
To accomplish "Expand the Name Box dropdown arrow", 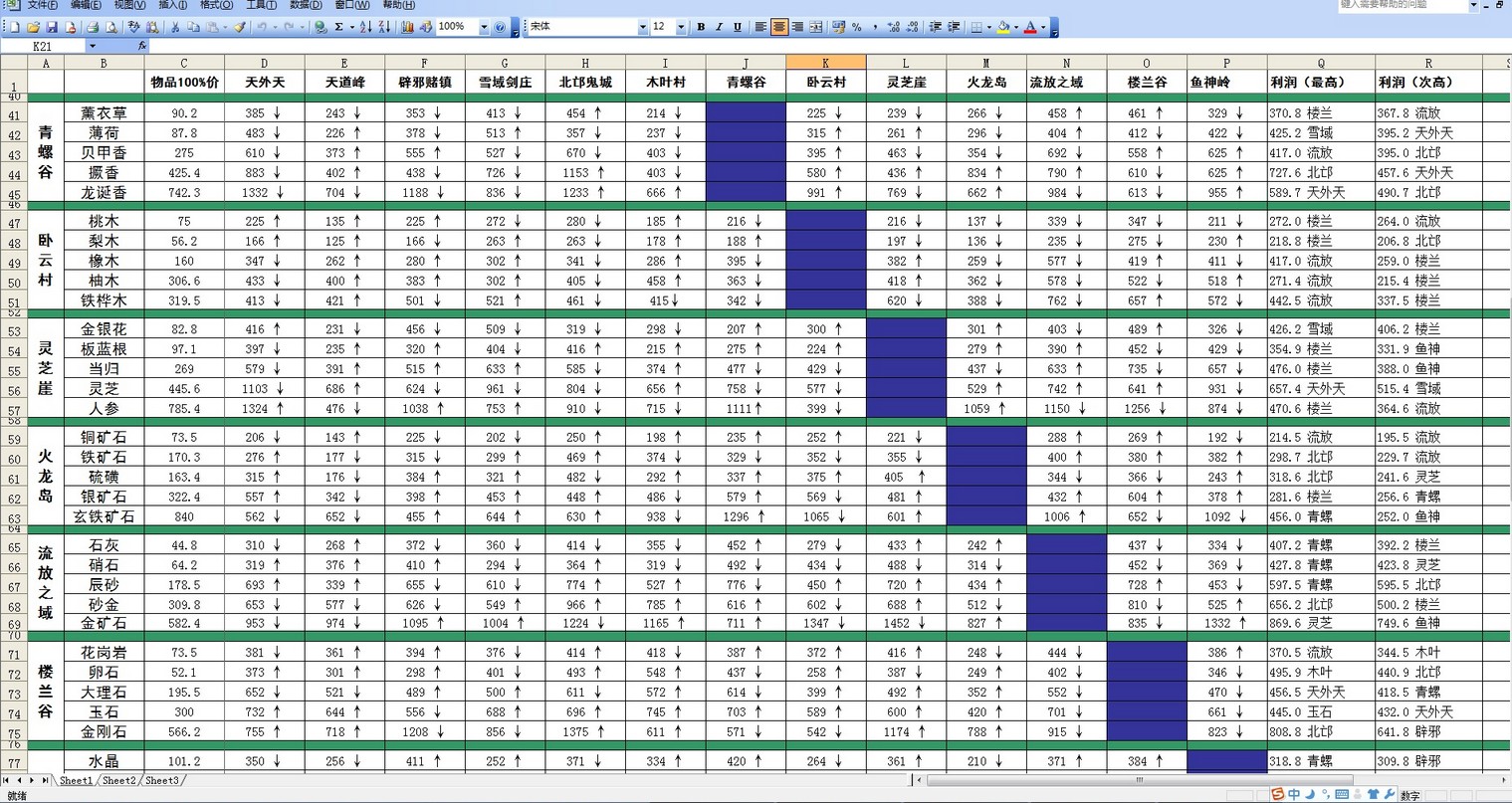I will point(93,46).
